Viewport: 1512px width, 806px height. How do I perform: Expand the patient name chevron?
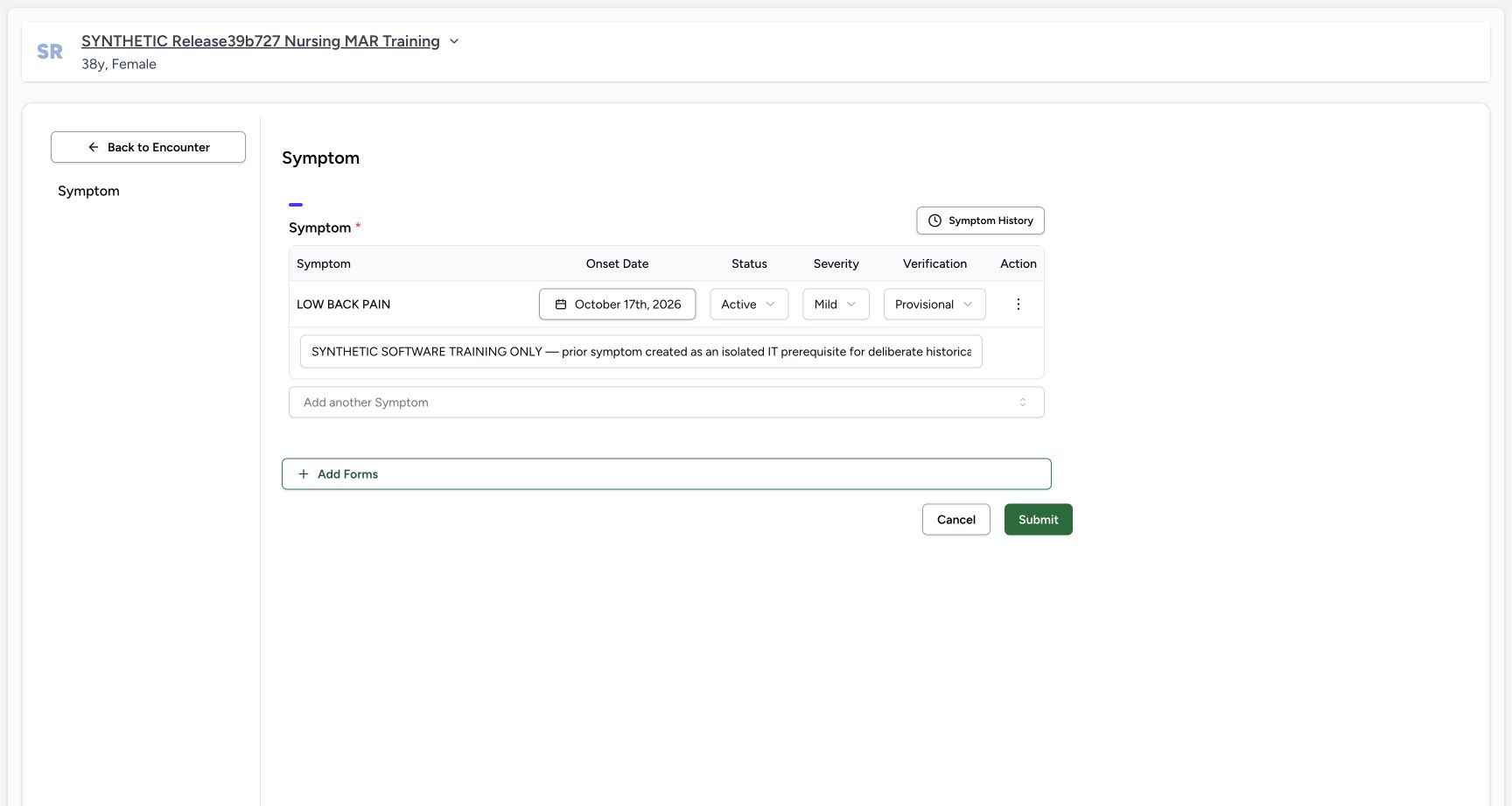pyautogui.click(x=454, y=41)
